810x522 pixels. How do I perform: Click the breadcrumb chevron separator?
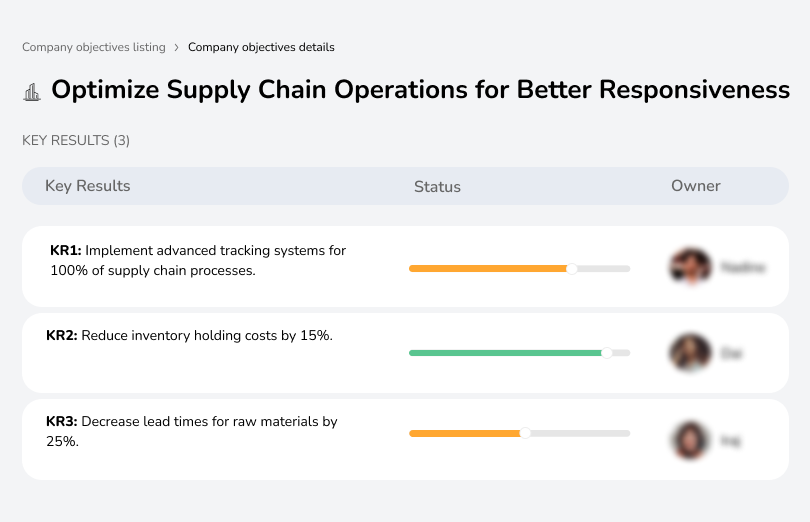coord(176,47)
